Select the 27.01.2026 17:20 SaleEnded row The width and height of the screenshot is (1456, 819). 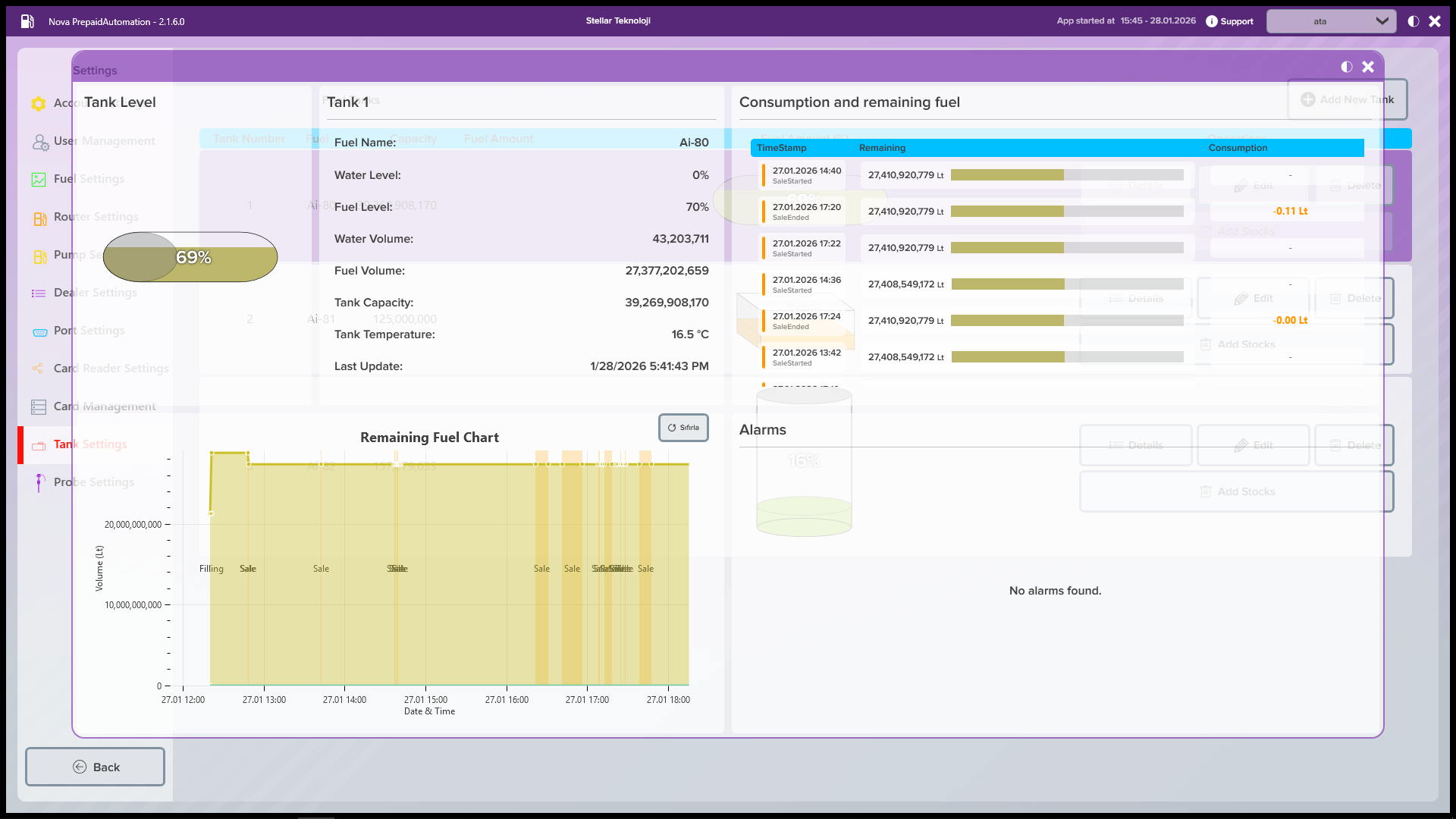(x=806, y=212)
